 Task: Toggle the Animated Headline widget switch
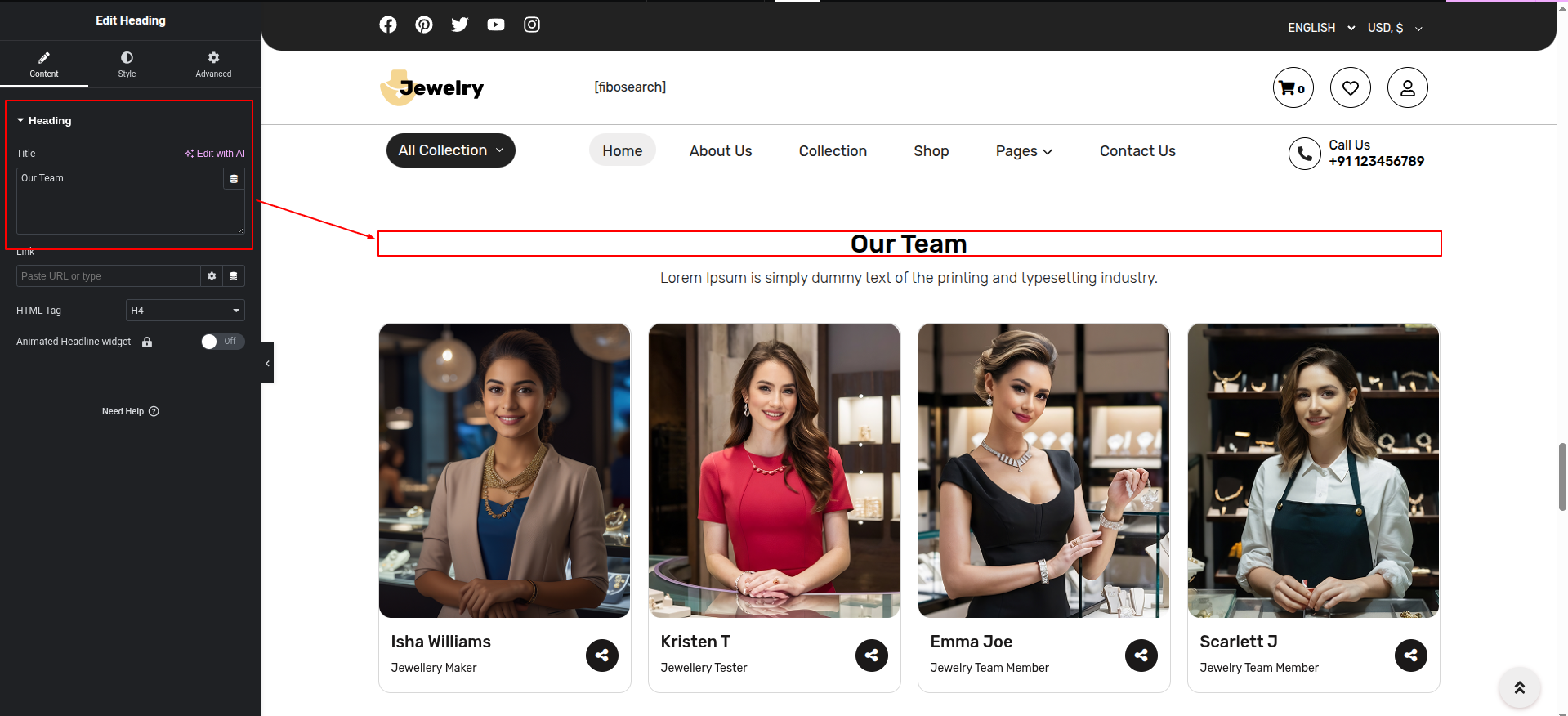[x=222, y=342]
